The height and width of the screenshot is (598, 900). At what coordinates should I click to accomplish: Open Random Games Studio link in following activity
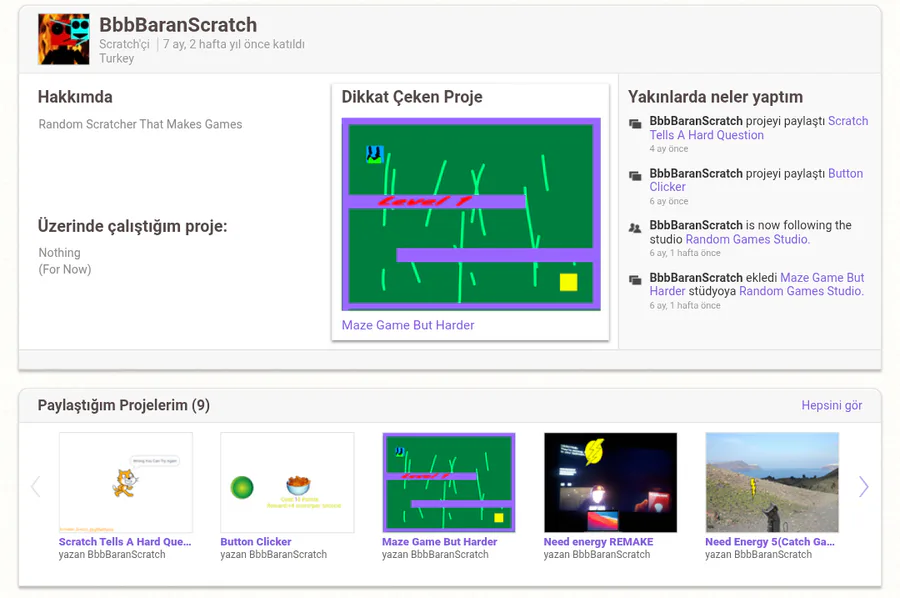(747, 239)
